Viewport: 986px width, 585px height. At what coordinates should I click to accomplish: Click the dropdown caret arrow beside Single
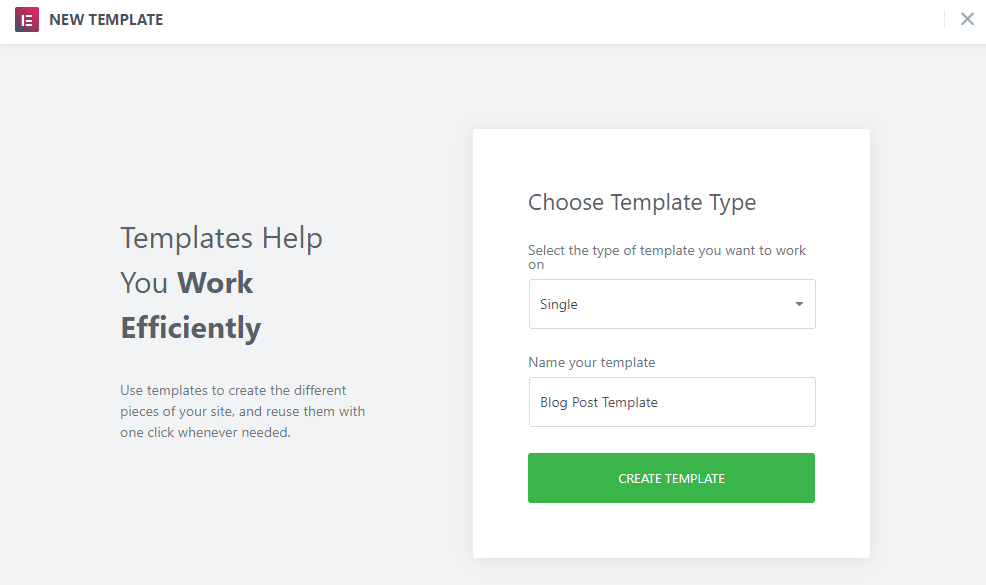(799, 304)
